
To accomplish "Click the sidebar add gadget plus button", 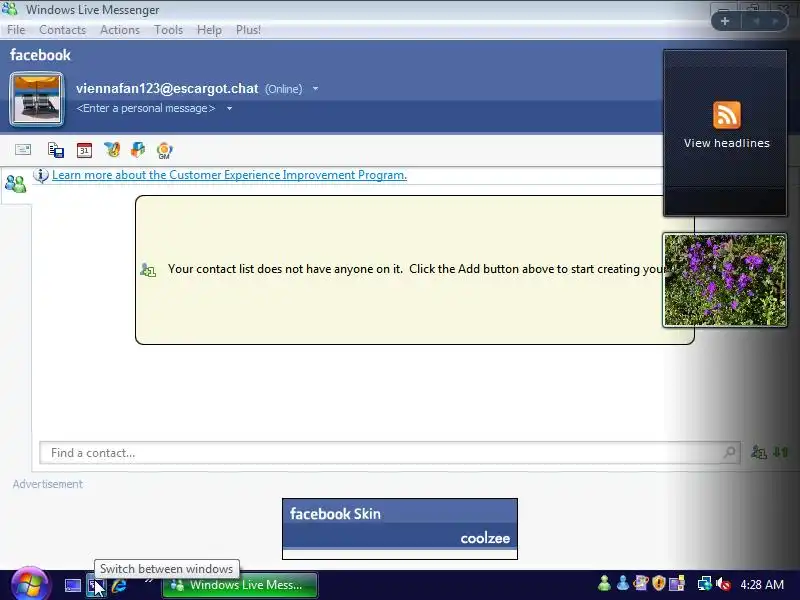I will coord(725,21).
